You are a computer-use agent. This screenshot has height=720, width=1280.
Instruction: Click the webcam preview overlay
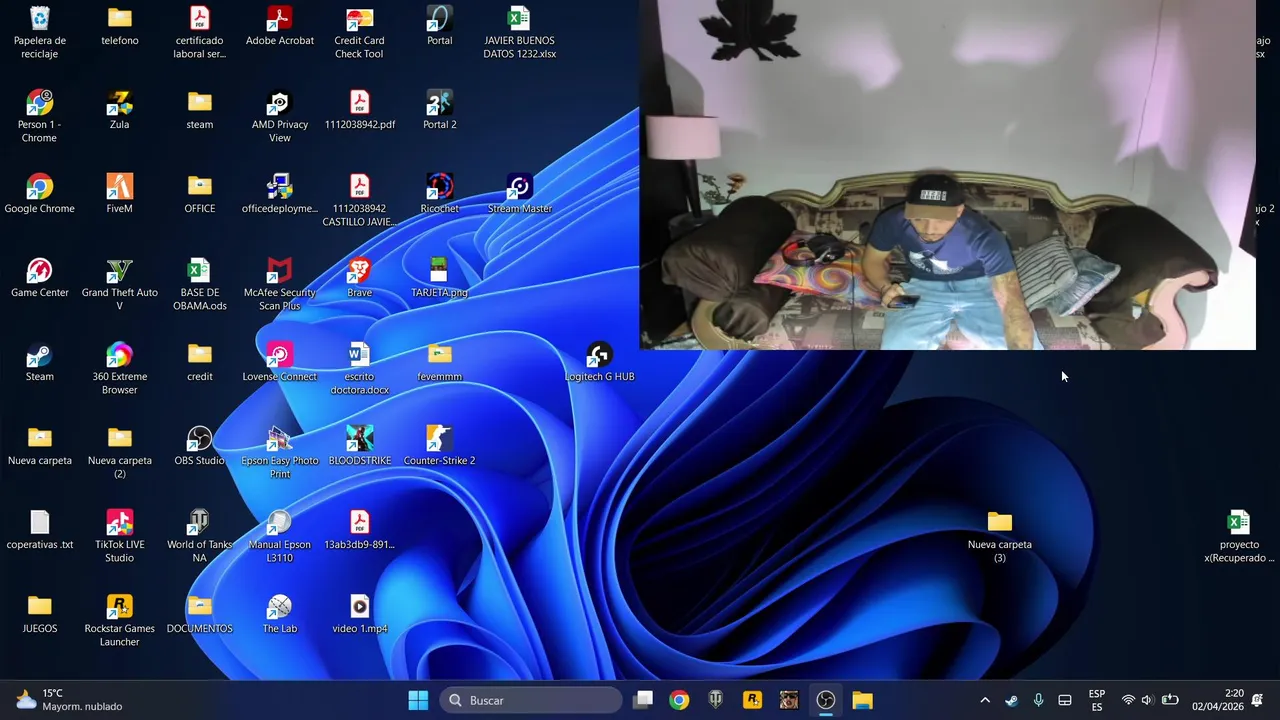click(x=947, y=175)
